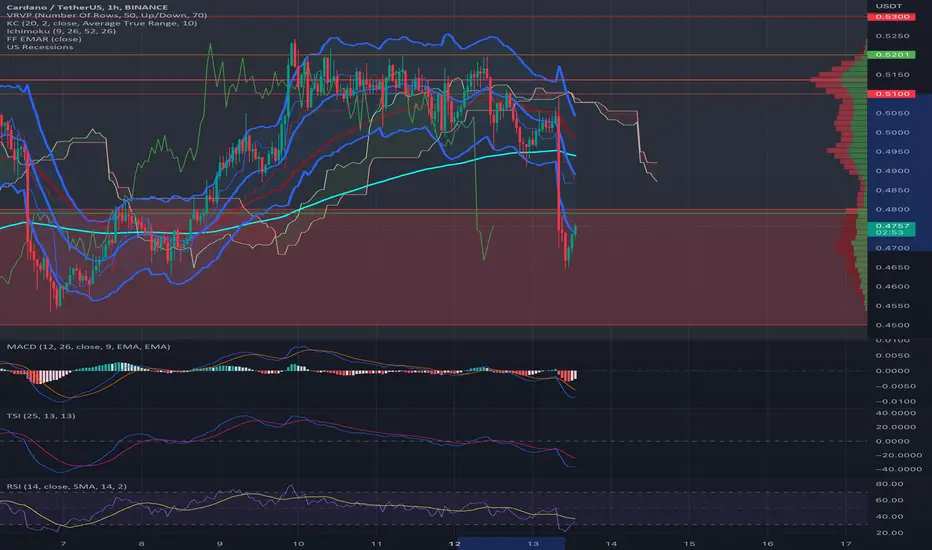
Task: Click date 16 on the time axis
Action: pyautogui.click(x=768, y=543)
